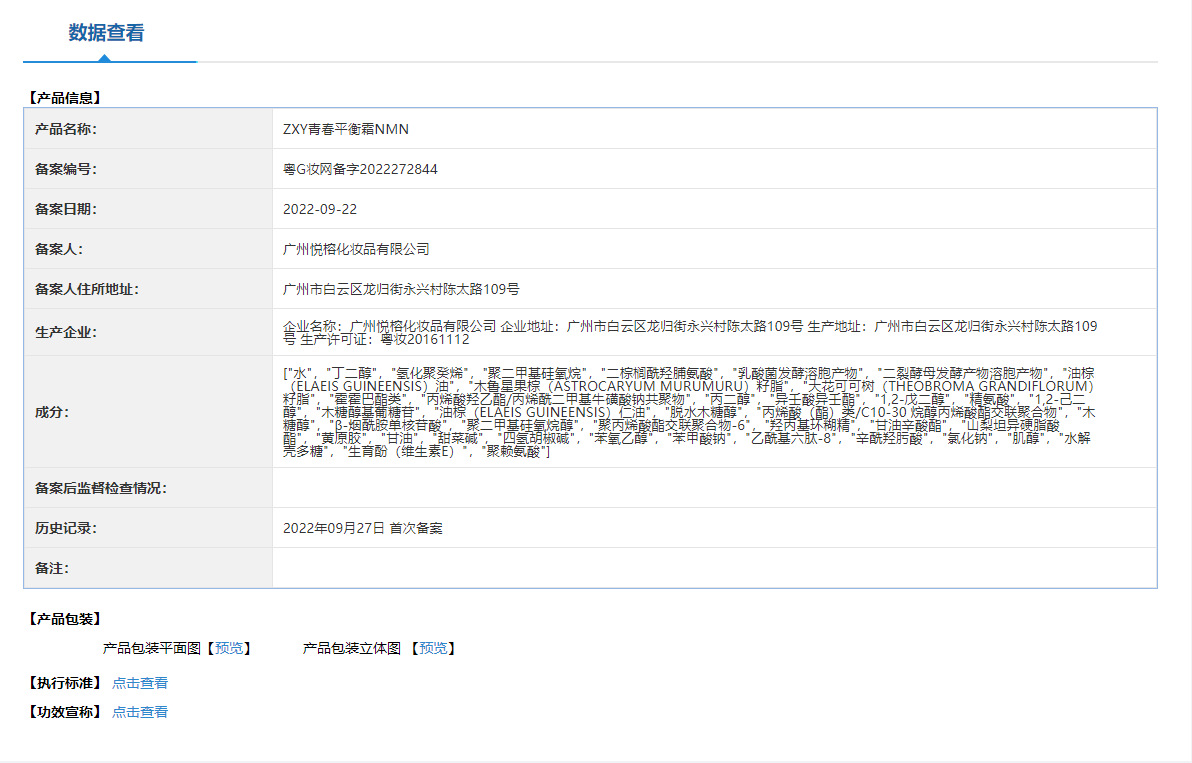Select 备案人 value 广州悦榕化妆品有限公司
Image resolution: width=1192 pixels, height=763 pixels.
coord(357,249)
